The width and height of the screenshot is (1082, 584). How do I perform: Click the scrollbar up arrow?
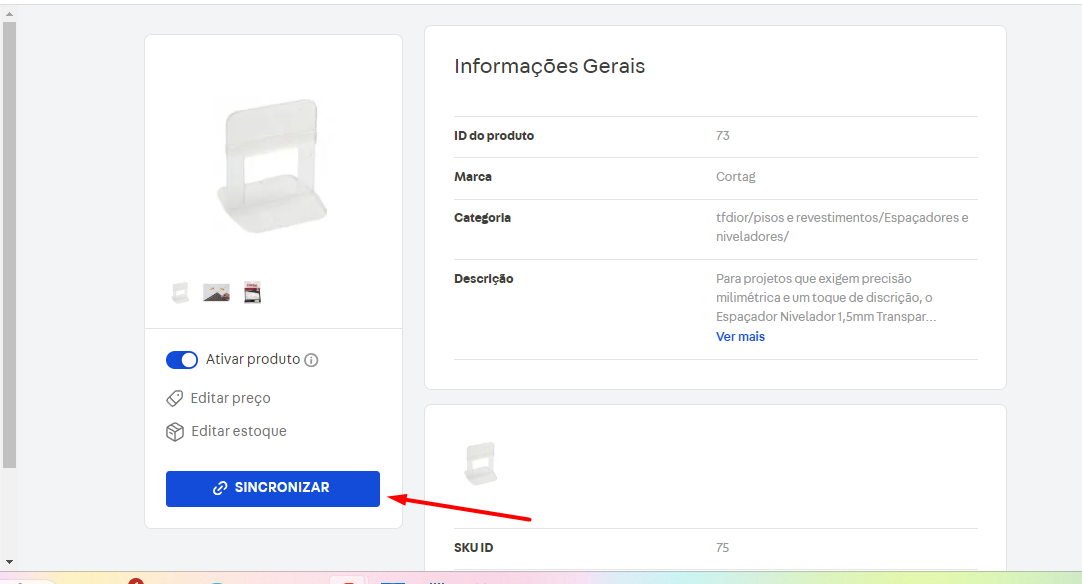click(x=9, y=14)
